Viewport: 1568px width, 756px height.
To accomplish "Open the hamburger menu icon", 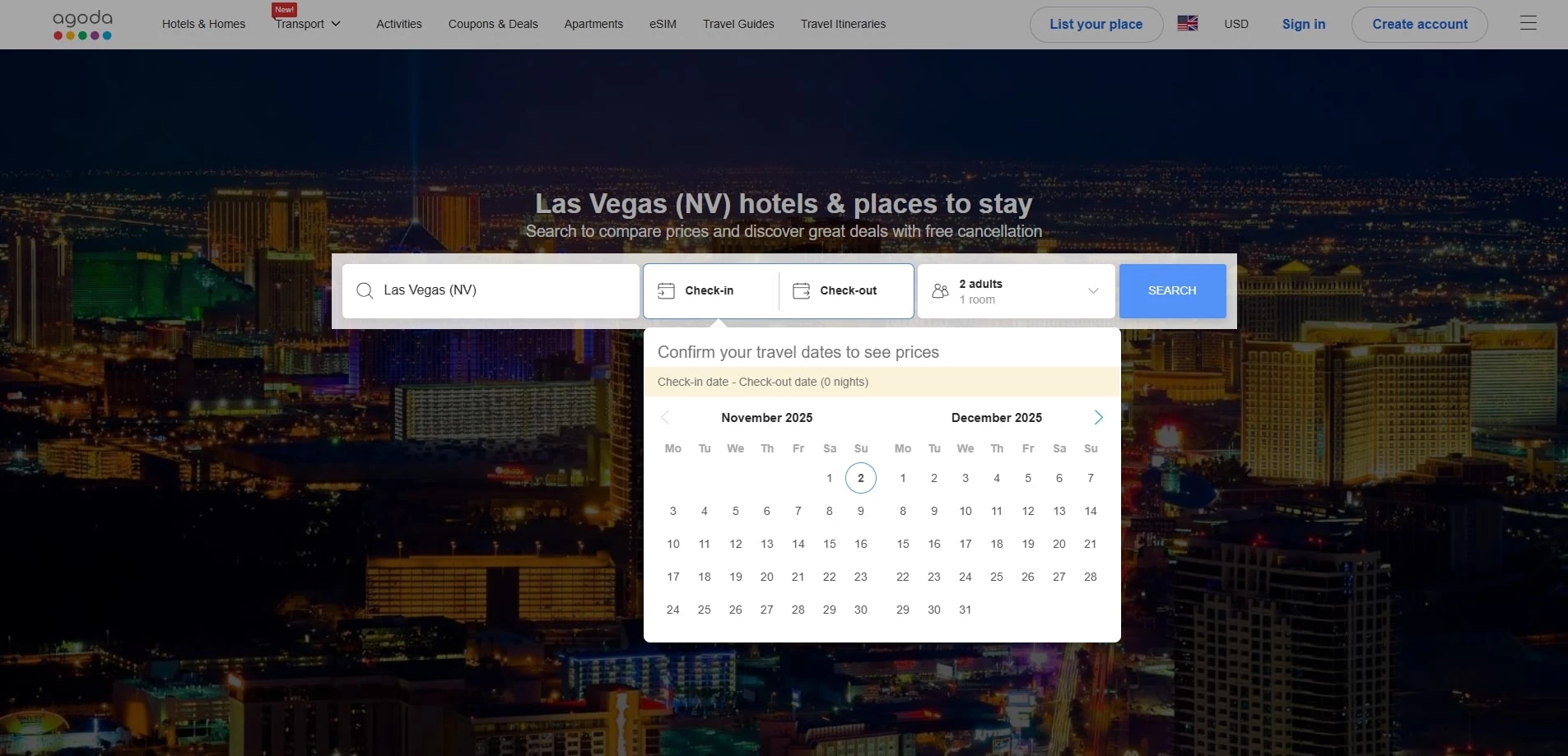I will tap(1528, 23).
